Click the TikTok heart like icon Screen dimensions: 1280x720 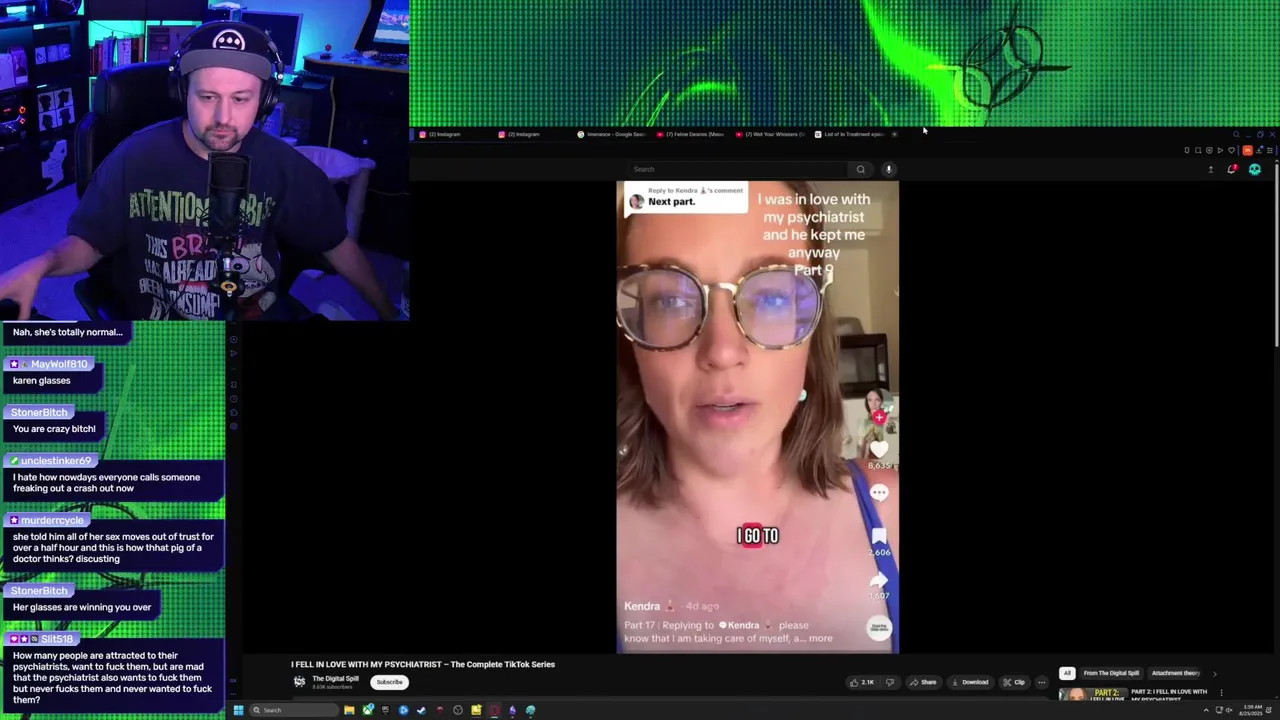pyautogui.click(x=879, y=451)
